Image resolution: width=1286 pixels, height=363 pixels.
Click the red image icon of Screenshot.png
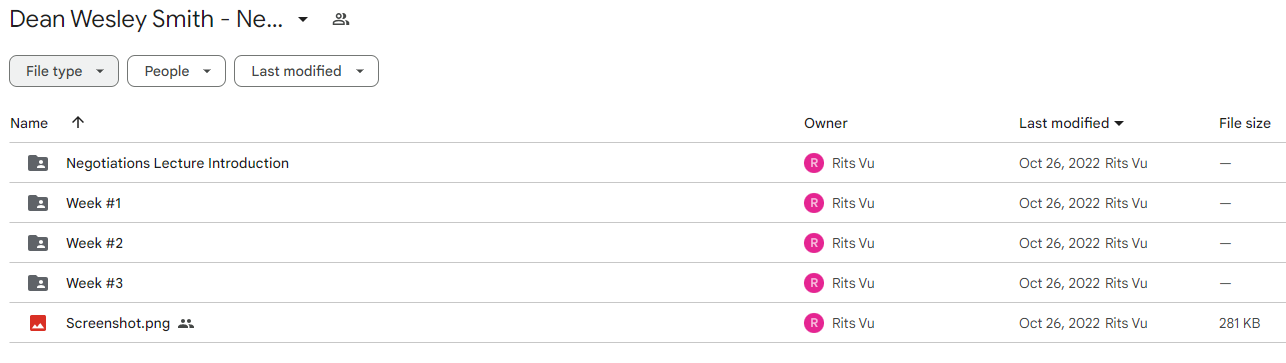pos(38,323)
